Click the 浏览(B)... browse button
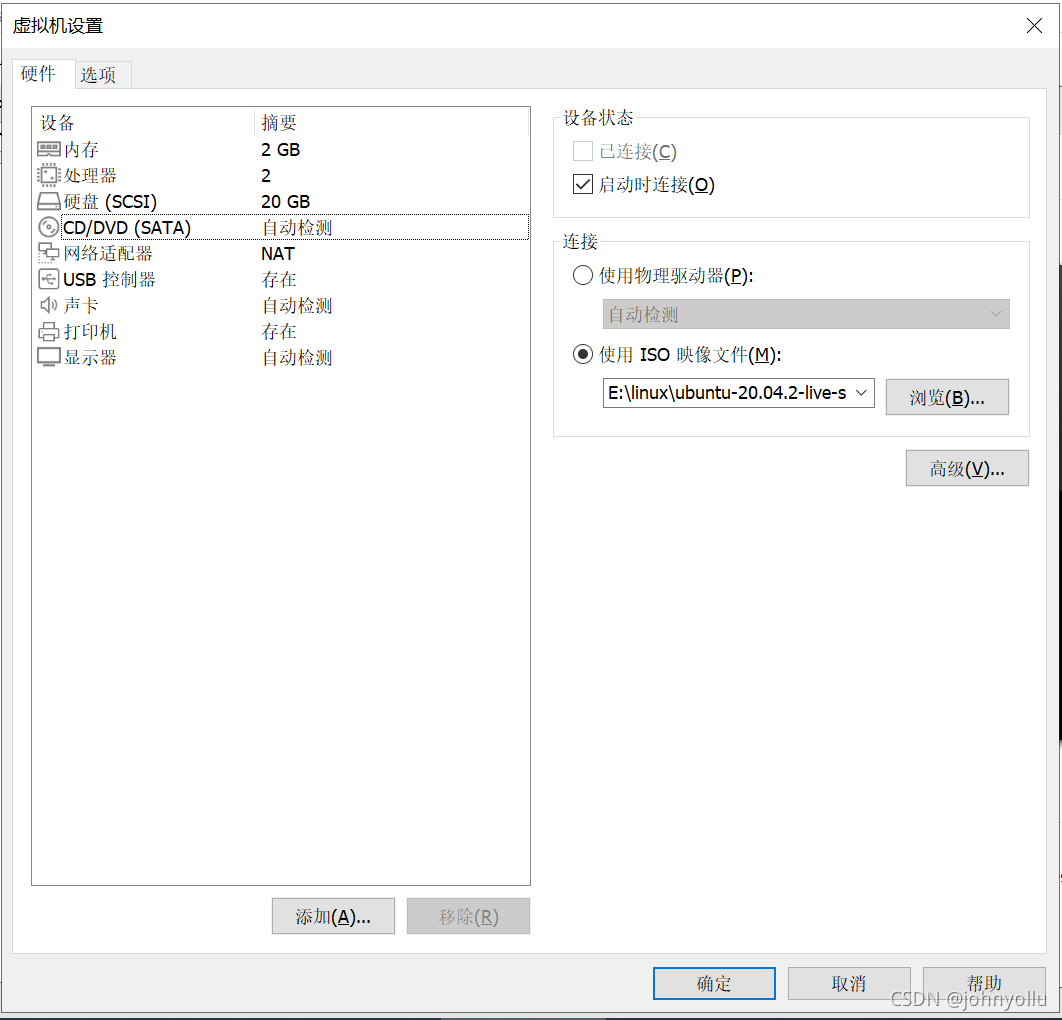Image resolution: width=1062 pixels, height=1020 pixels. point(947,397)
